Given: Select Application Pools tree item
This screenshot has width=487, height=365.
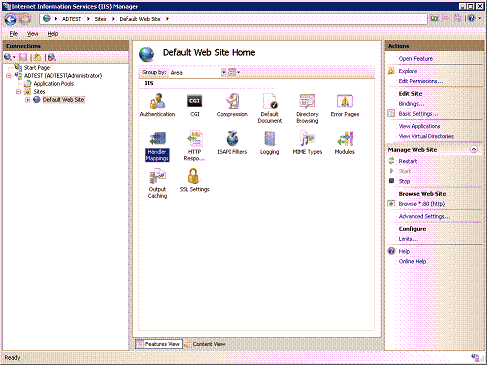Looking at the screenshot, I should click(54, 84).
